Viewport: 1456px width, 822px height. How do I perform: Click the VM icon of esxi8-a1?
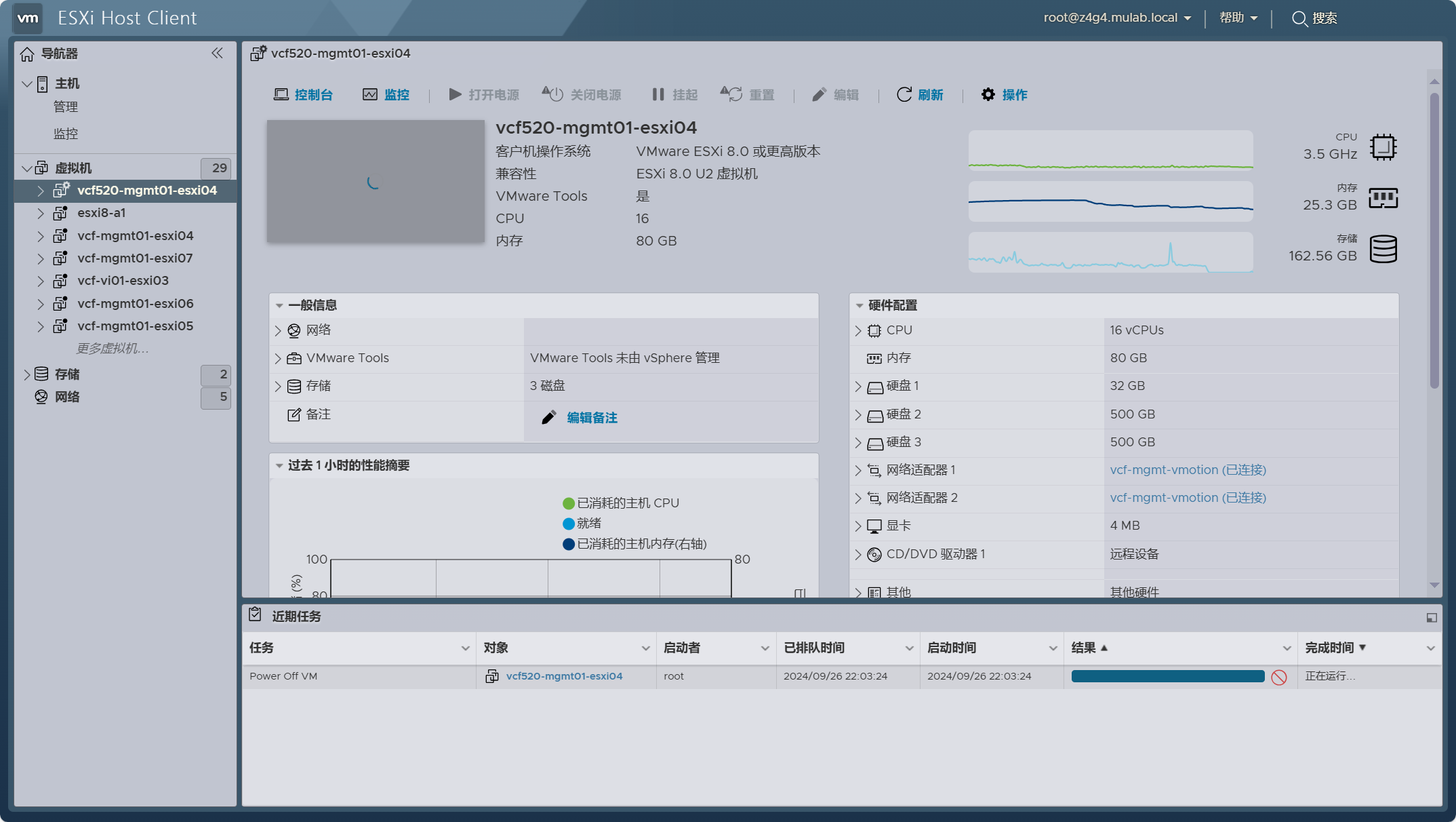click(x=60, y=213)
